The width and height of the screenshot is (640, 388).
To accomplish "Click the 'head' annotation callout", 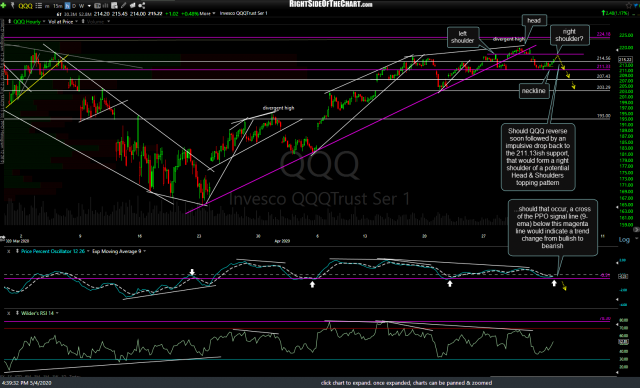I will tap(533, 20).
